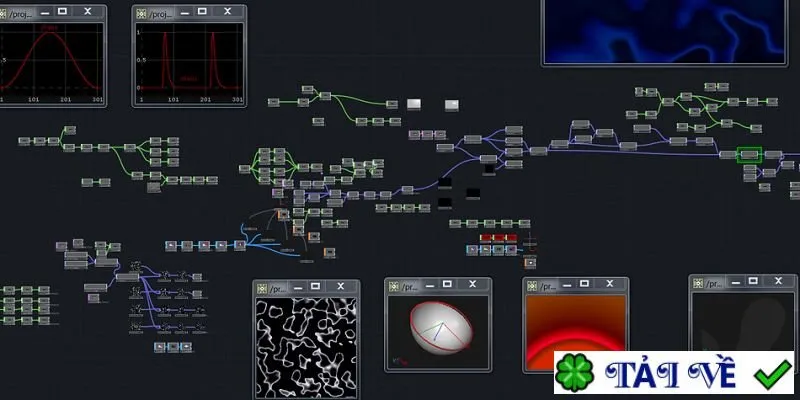
Task: Click the green checkmark beside TẢI VỀ
Action: click(x=772, y=374)
